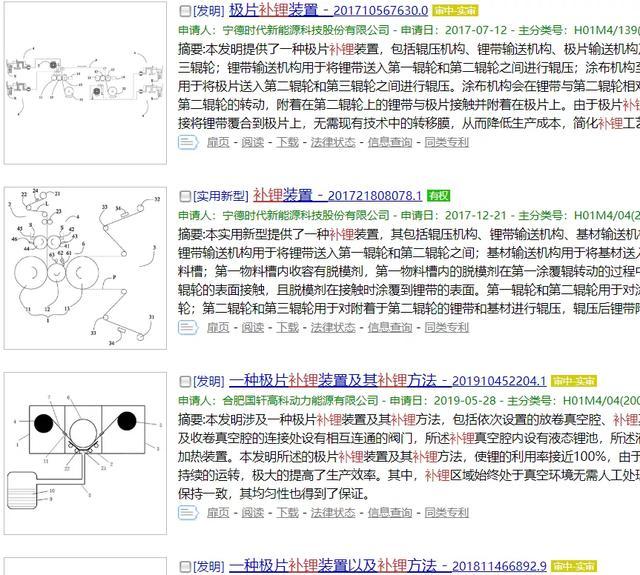This screenshot has height=575, width=640.
Task: Tick the checkbox beside 补锂装置 201721808078.1
Action: point(185,196)
